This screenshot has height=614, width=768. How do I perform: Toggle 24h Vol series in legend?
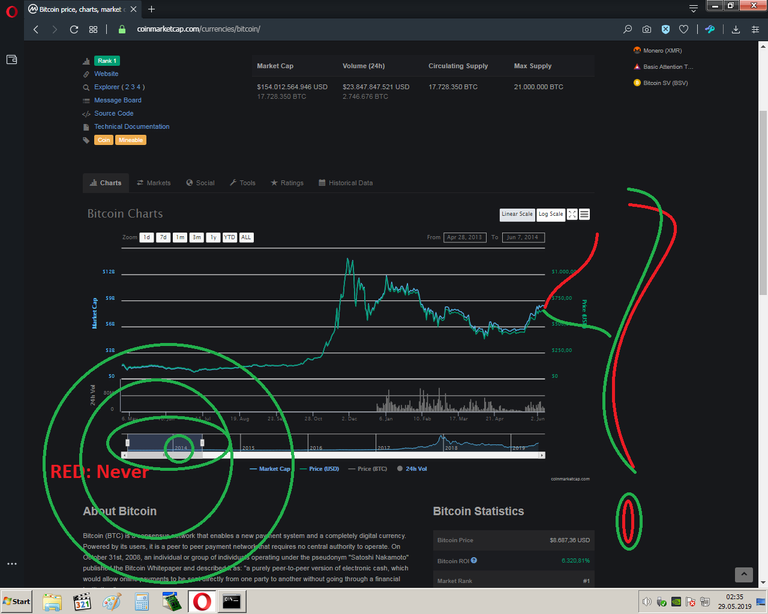tap(412, 469)
